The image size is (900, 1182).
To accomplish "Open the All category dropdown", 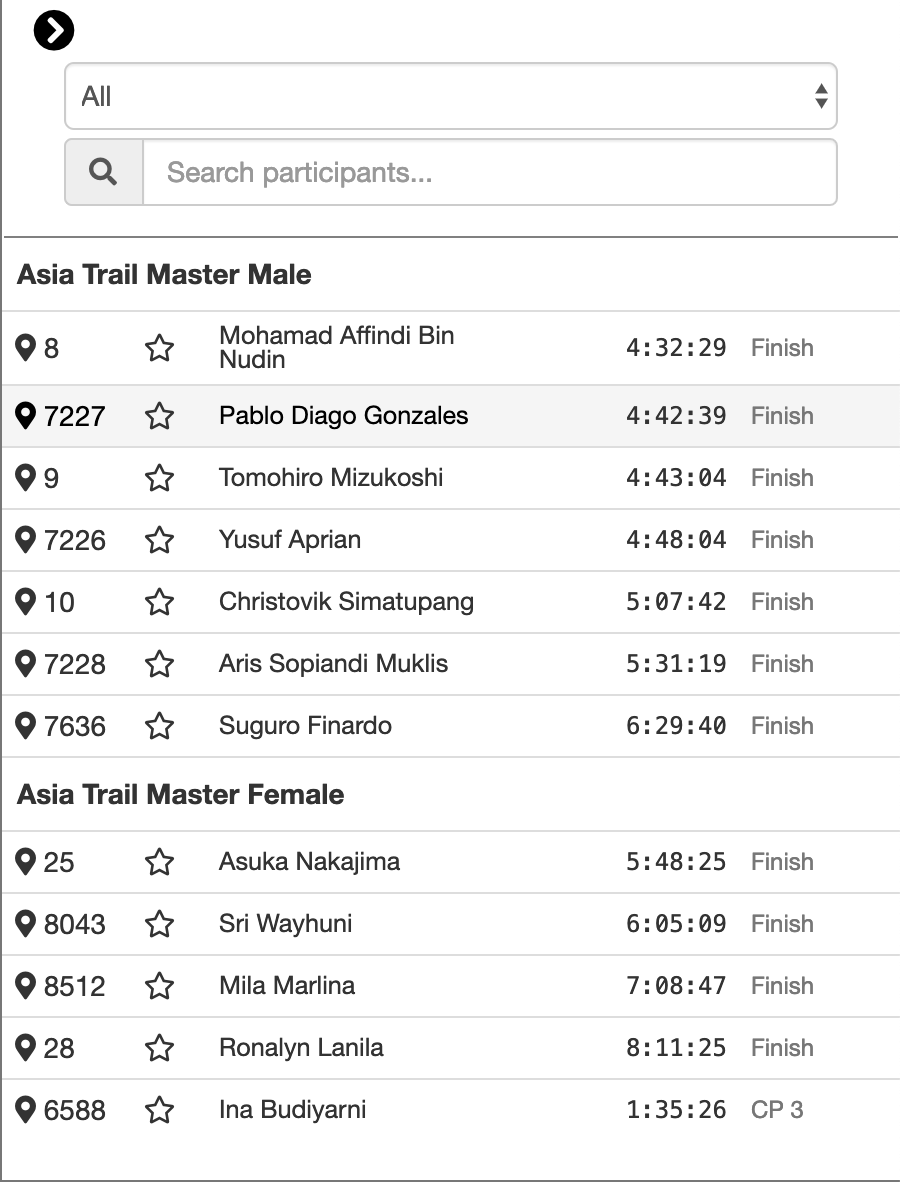I will pos(451,96).
